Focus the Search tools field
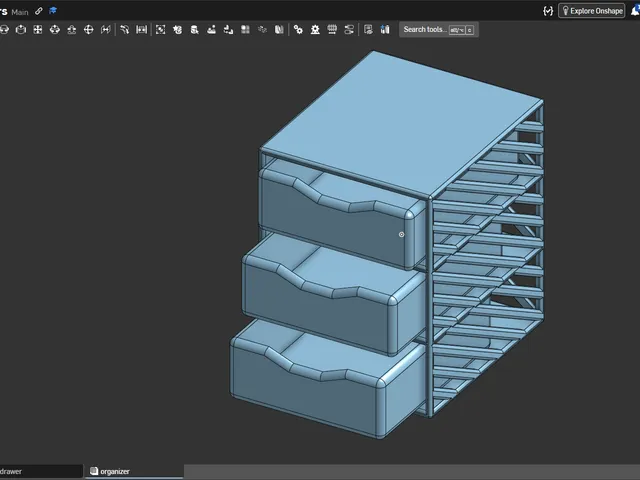 (x=439, y=29)
